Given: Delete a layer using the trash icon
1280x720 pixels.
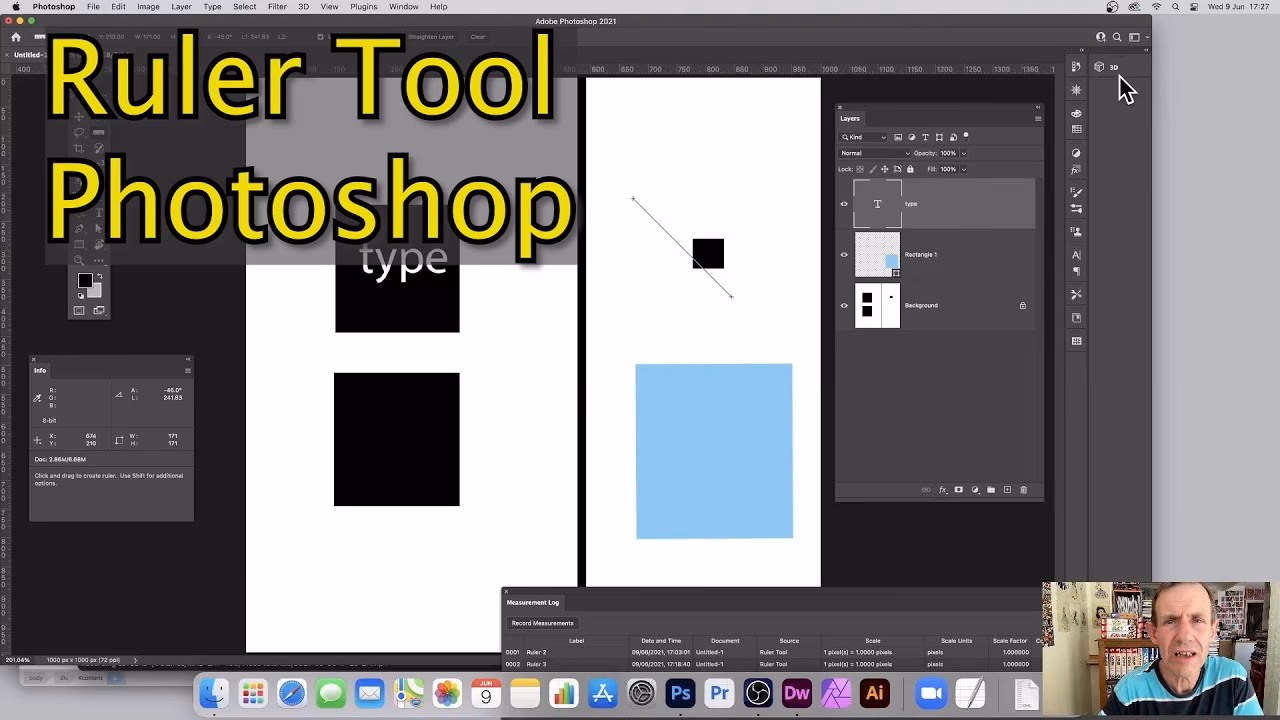Looking at the screenshot, I should pos(1023,489).
